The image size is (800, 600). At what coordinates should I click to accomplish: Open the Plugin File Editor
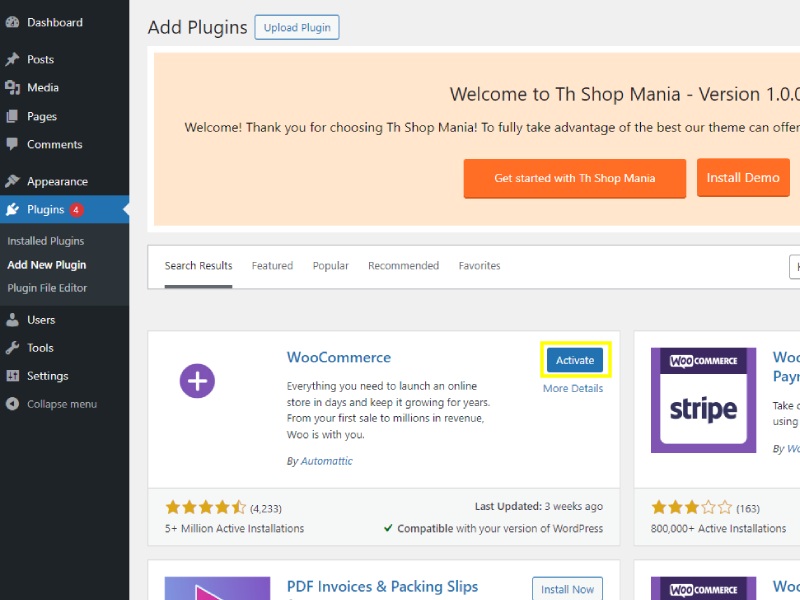coord(47,288)
